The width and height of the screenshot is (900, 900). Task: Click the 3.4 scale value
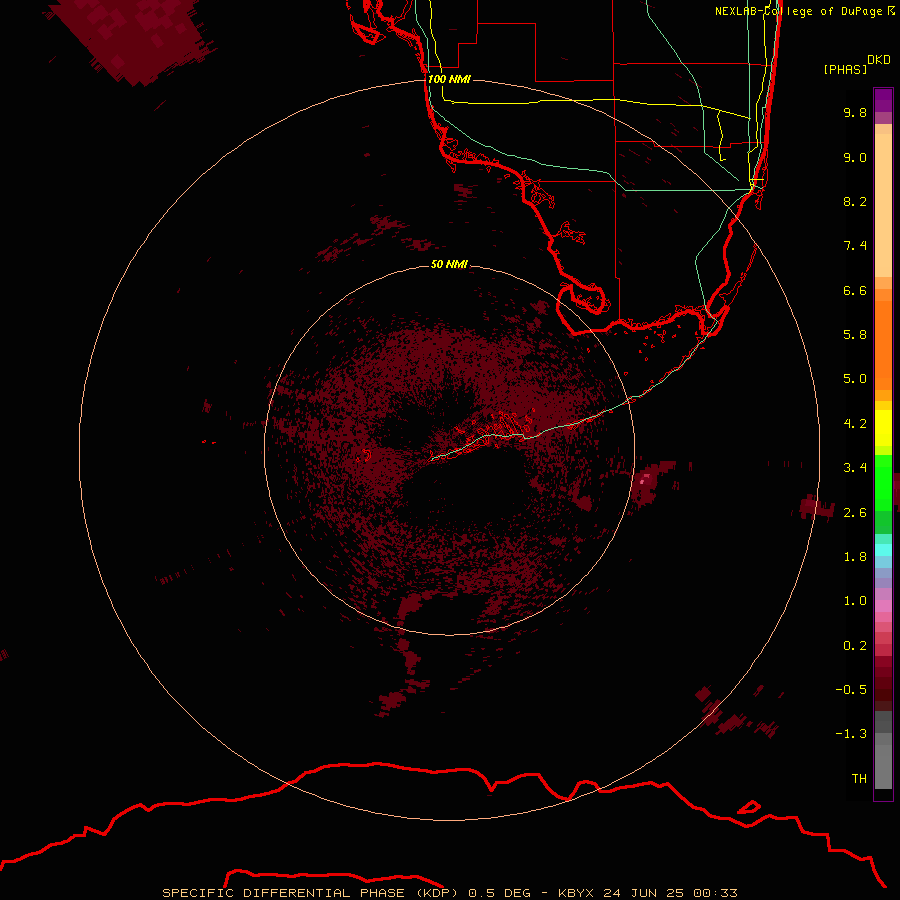click(855, 468)
